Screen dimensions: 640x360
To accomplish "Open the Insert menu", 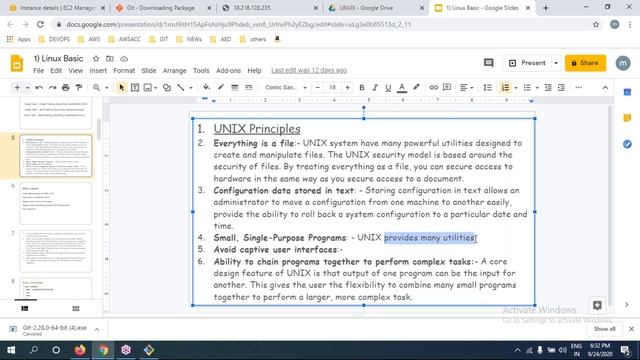I will pyautogui.click(x=98, y=71).
